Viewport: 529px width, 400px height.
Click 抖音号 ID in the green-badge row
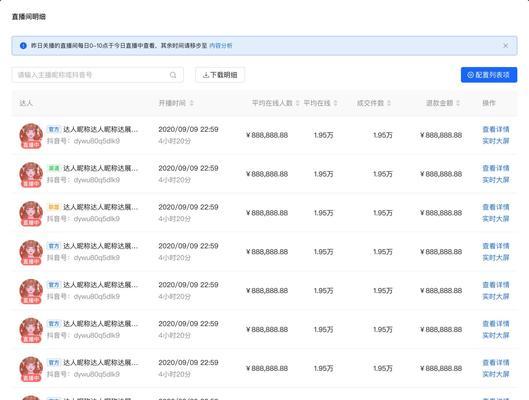pyautogui.click(x=83, y=180)
